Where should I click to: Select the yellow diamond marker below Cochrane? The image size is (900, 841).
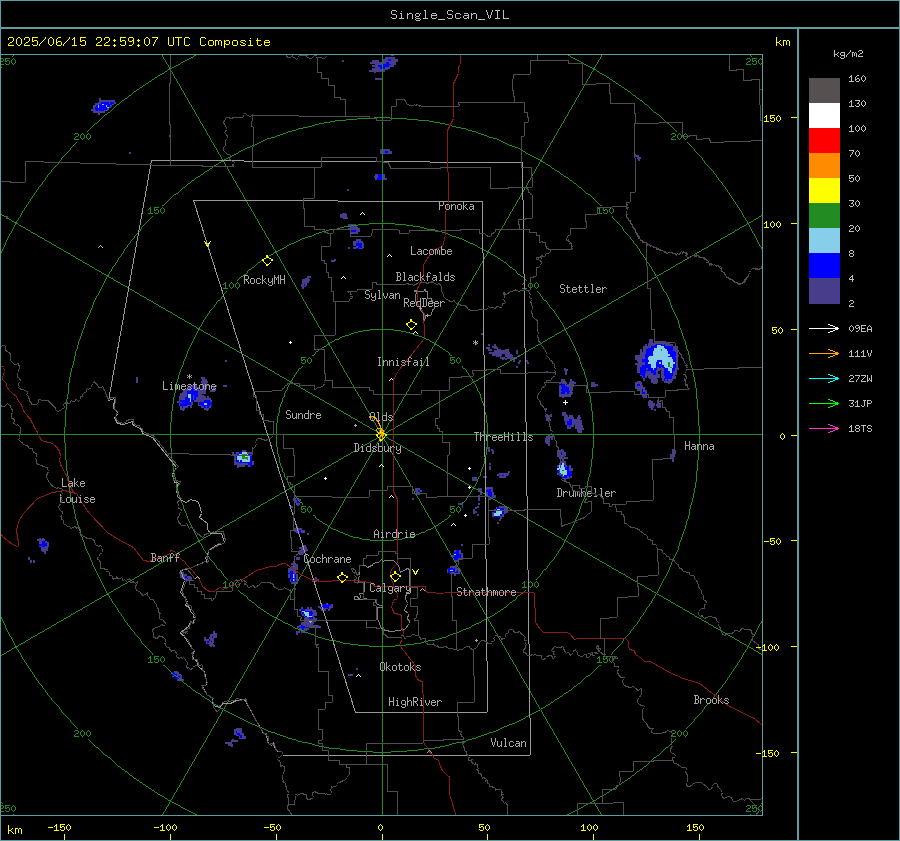point(342,577)
